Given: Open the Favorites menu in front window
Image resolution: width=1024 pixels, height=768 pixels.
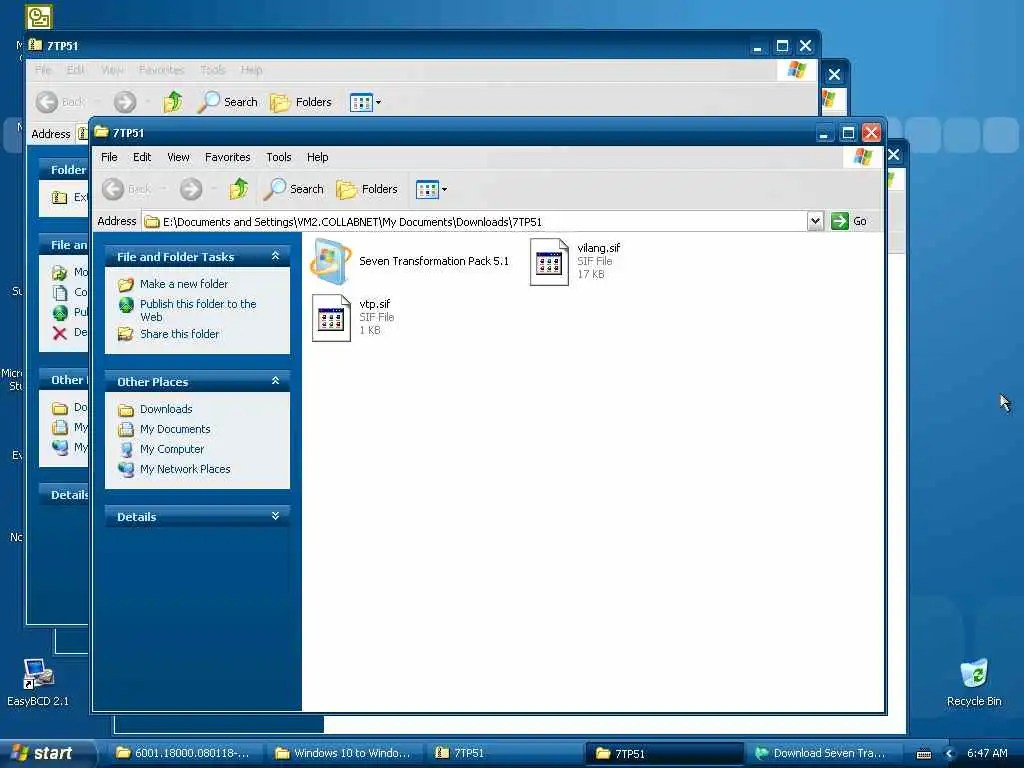Looking at the screenshot, I should (x=227, y=157).
